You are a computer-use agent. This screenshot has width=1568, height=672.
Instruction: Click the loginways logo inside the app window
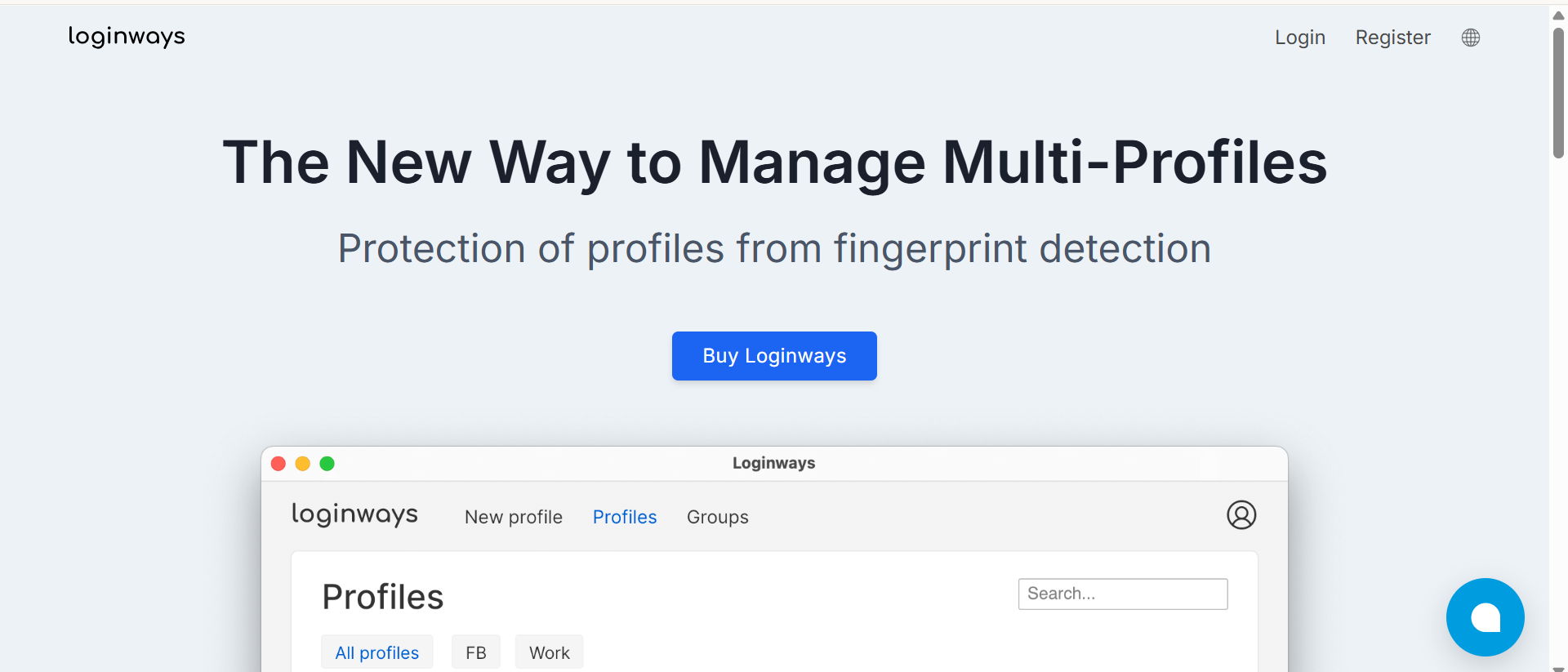click(354, 514)
